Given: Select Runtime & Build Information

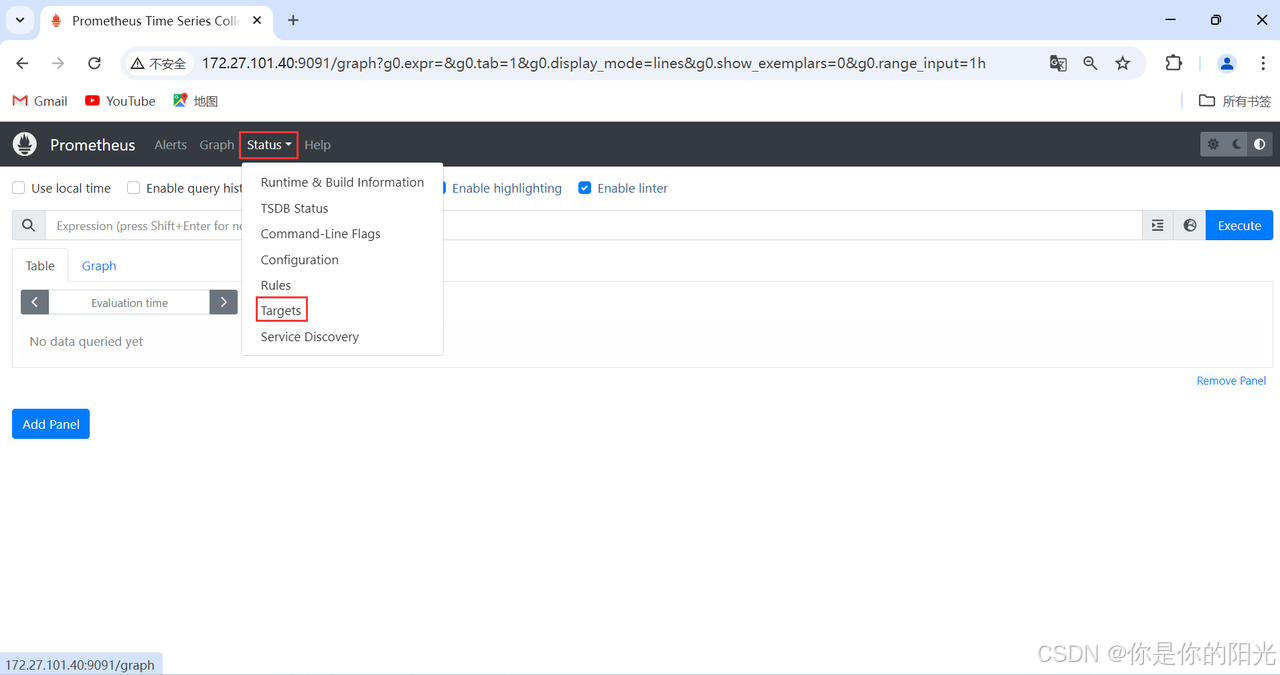Looking at the screenshot, I should 342,182.
